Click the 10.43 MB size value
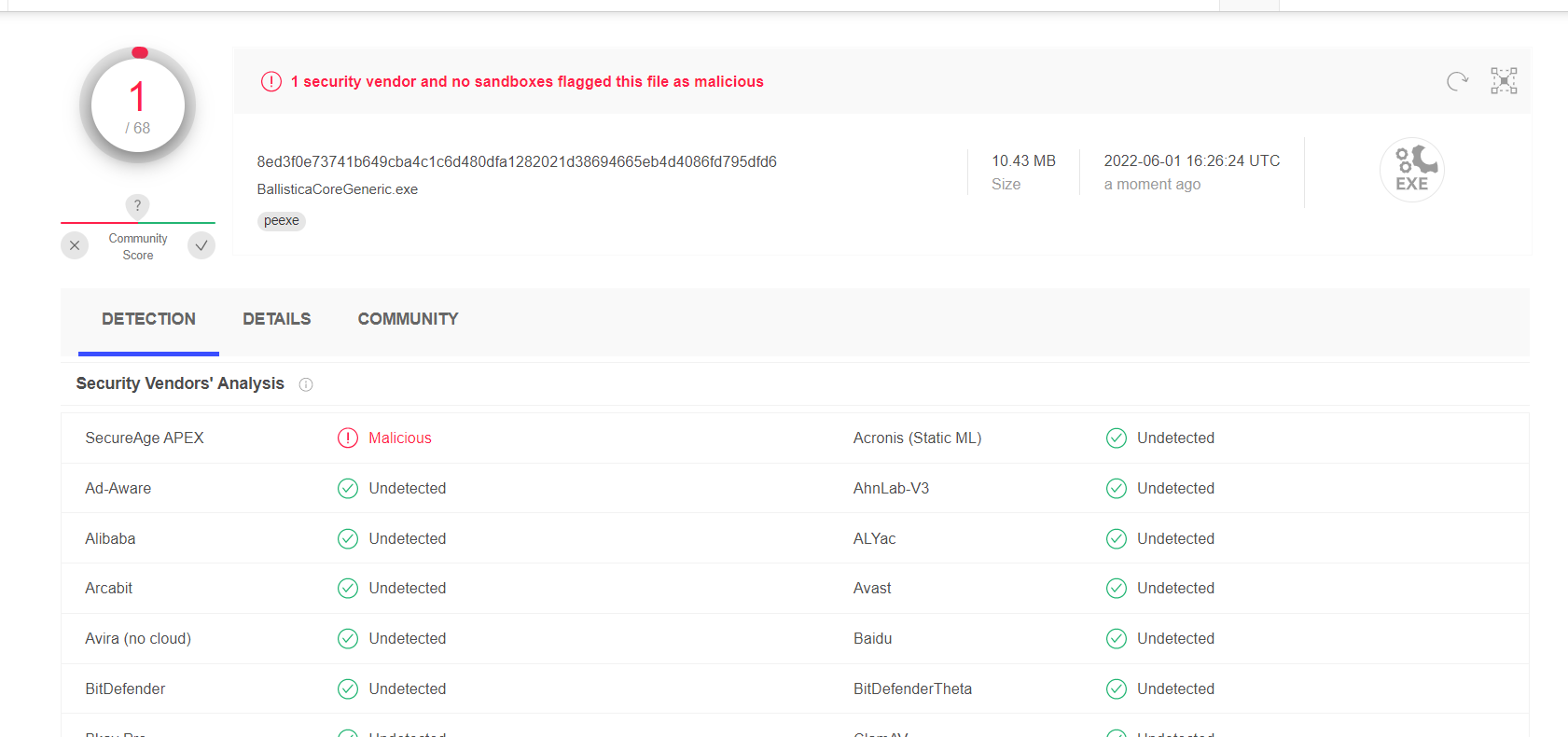Viewport: 1568px width, 737px height. pos(1023,160)
